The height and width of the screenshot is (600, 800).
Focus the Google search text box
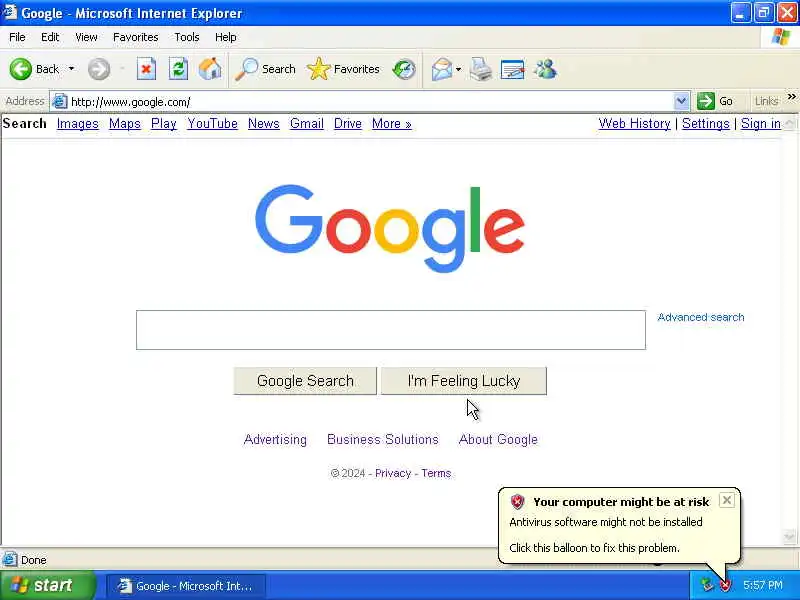coord(391,330)
